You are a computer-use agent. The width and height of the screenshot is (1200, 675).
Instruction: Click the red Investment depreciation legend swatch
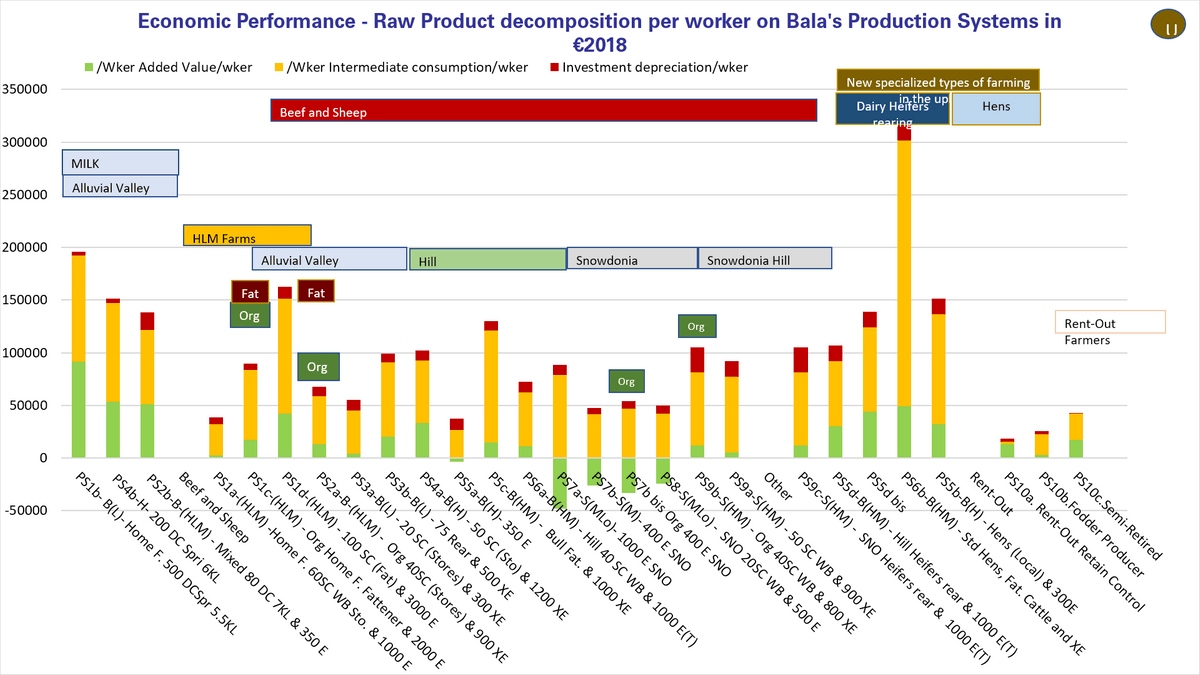[554, 67]
